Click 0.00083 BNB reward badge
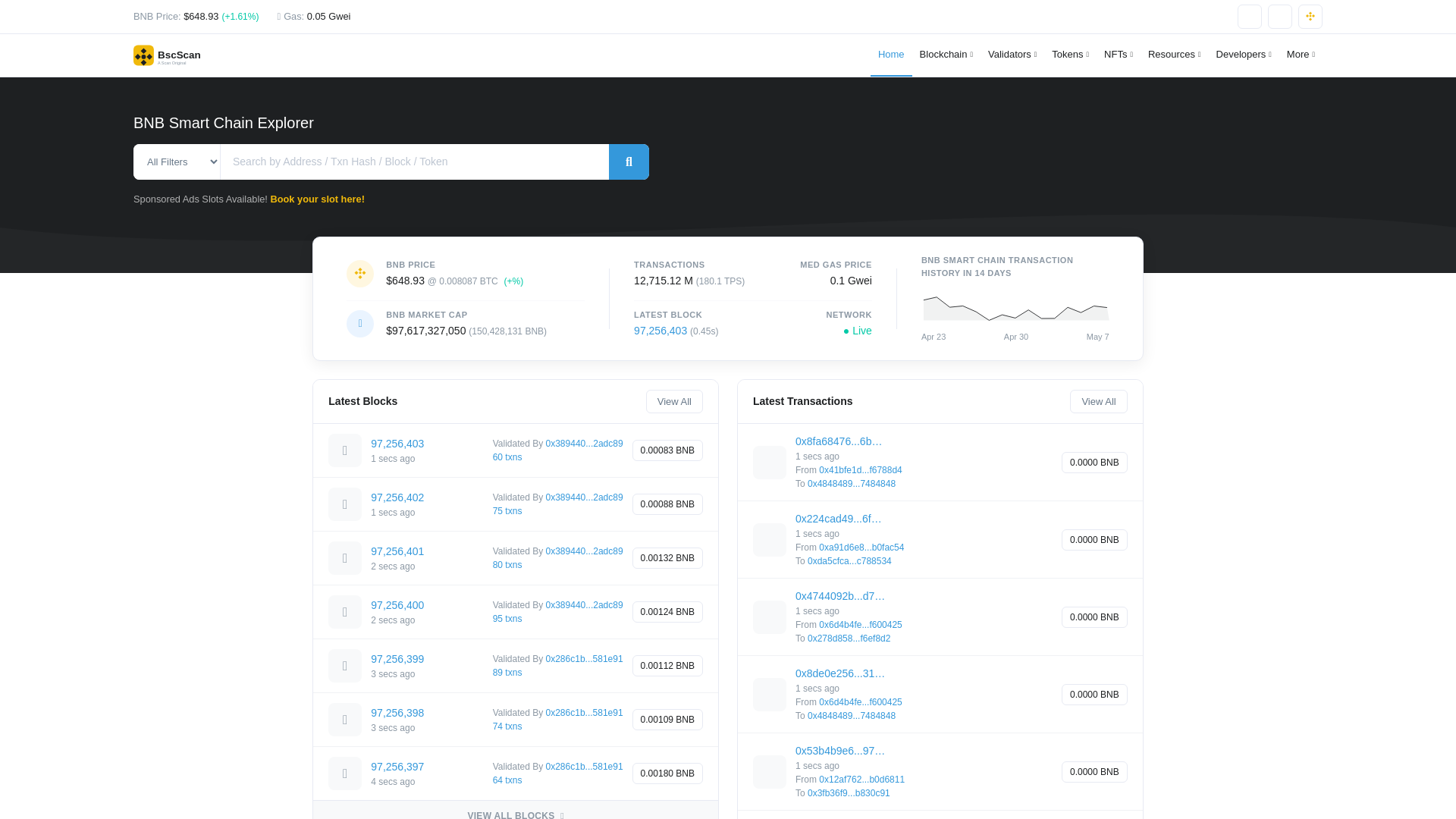 (x=667, y=450)
